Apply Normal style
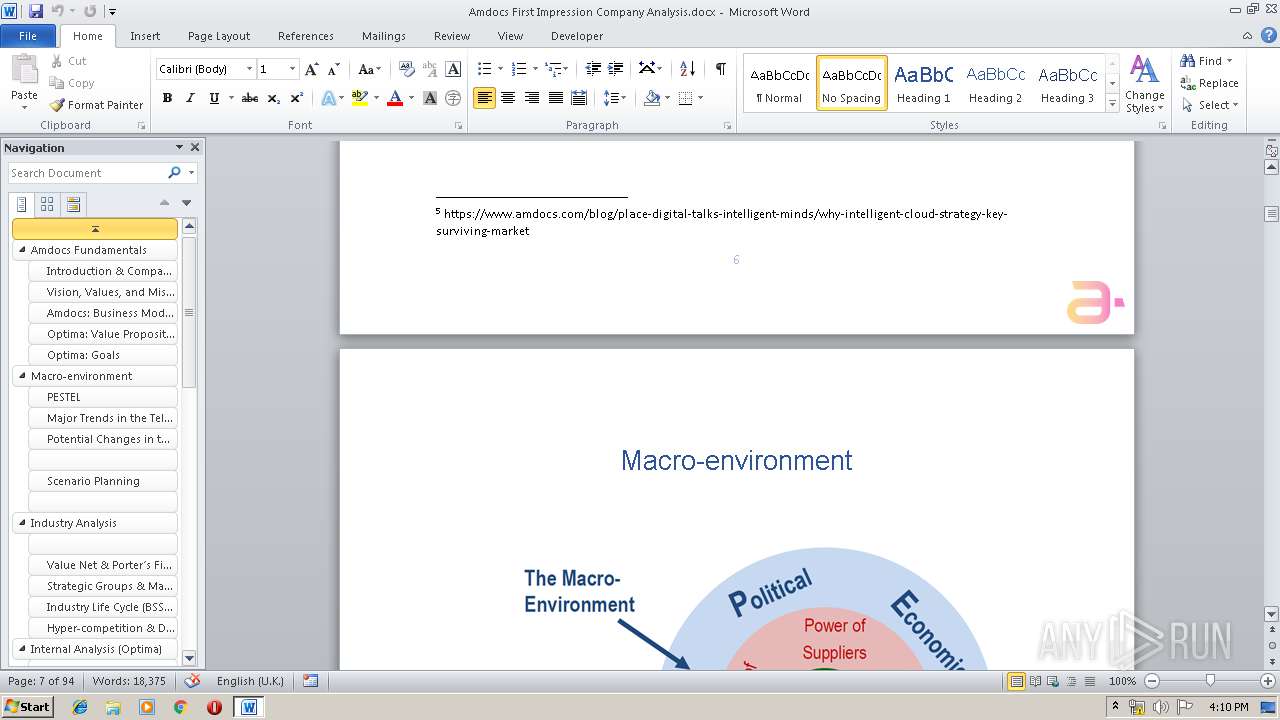 click(779, 83)
